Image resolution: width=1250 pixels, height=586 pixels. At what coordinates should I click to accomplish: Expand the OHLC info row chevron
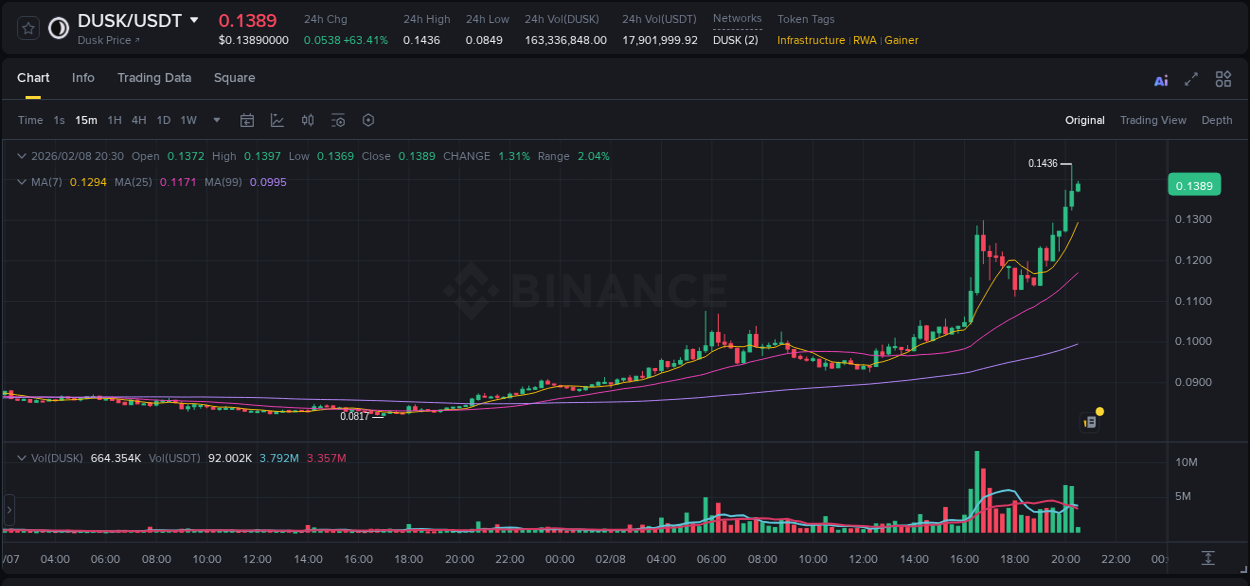(21, 156)
